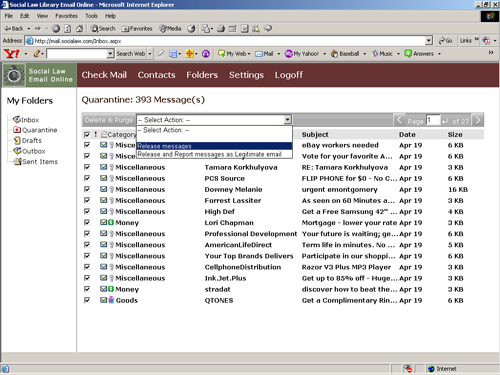Click the My Web icon in Yahoo toolbar
This screenshot has height=375, width=500.
point(222,53)
